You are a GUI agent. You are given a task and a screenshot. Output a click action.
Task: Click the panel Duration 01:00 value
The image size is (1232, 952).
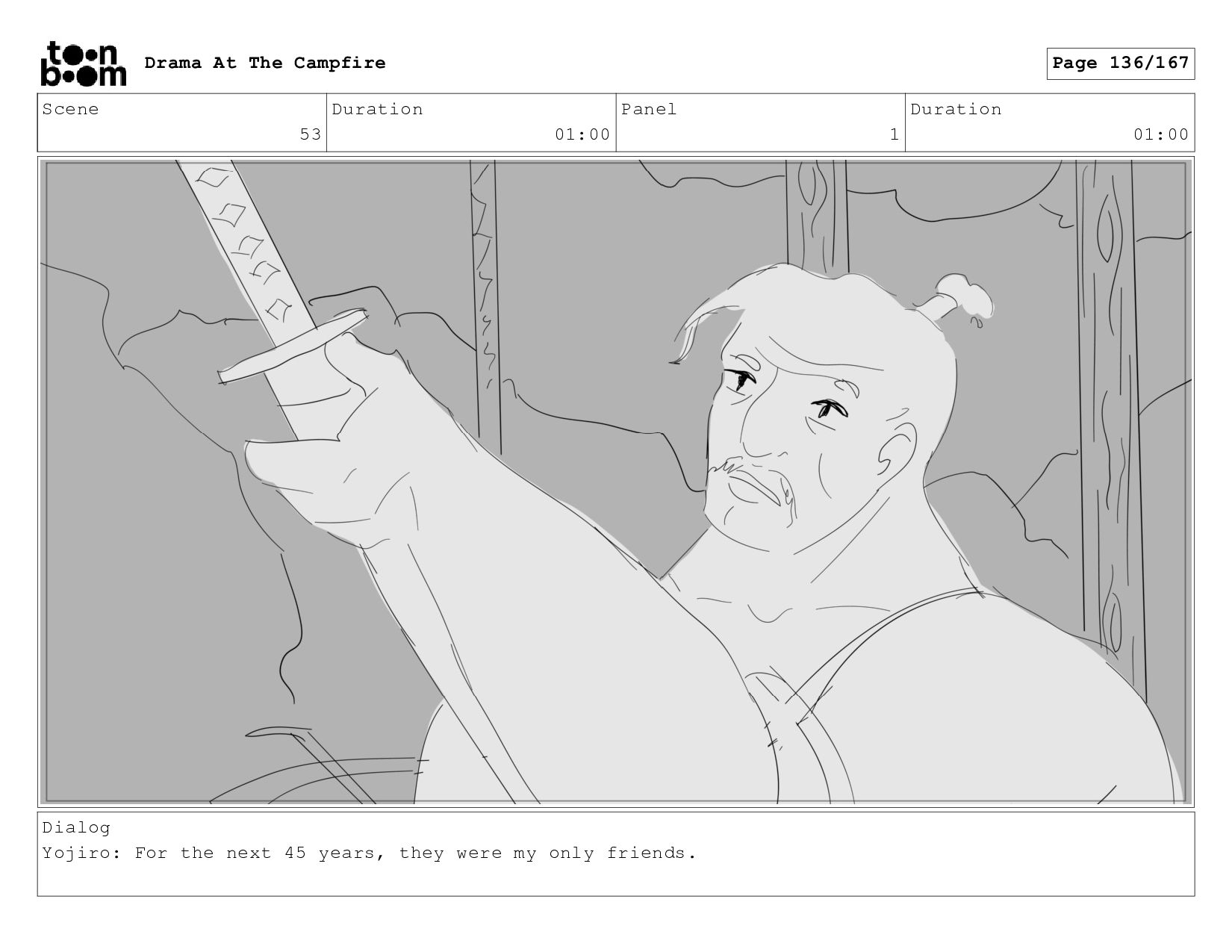point(1160,134)
